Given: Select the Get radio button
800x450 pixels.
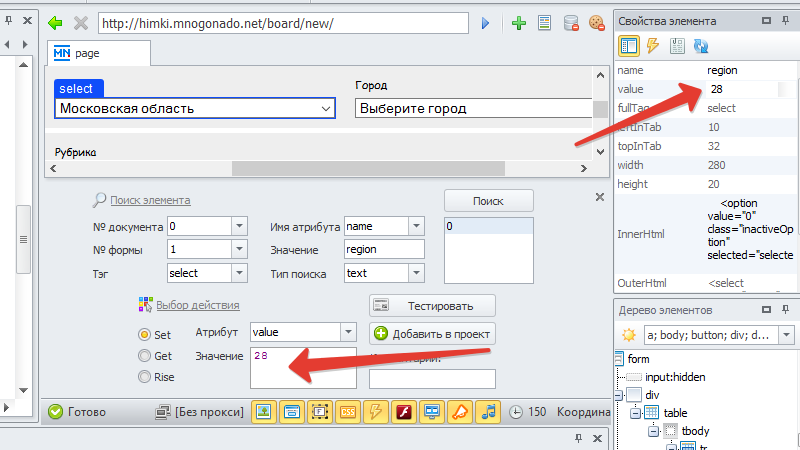Looking at the screenshot, I should 144,356.
